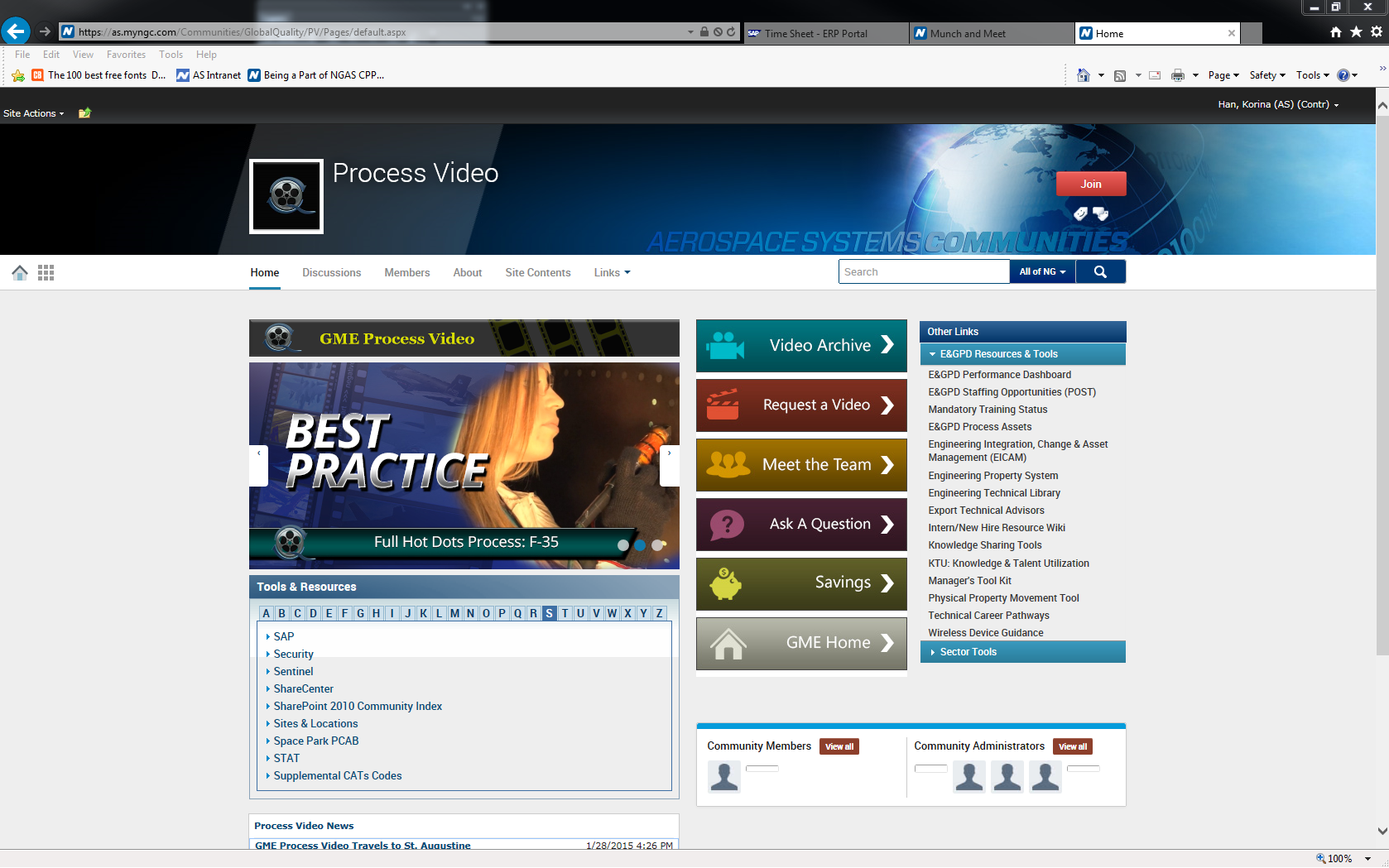Image resolution: width=1389 pixels, height=868 pixels.
Task: Open the IE print icon
Action: [1177, 75]
